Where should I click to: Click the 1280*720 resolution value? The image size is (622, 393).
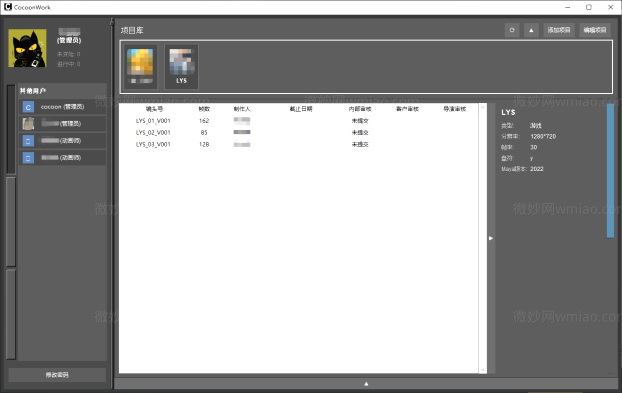click(x=543, y=136)
